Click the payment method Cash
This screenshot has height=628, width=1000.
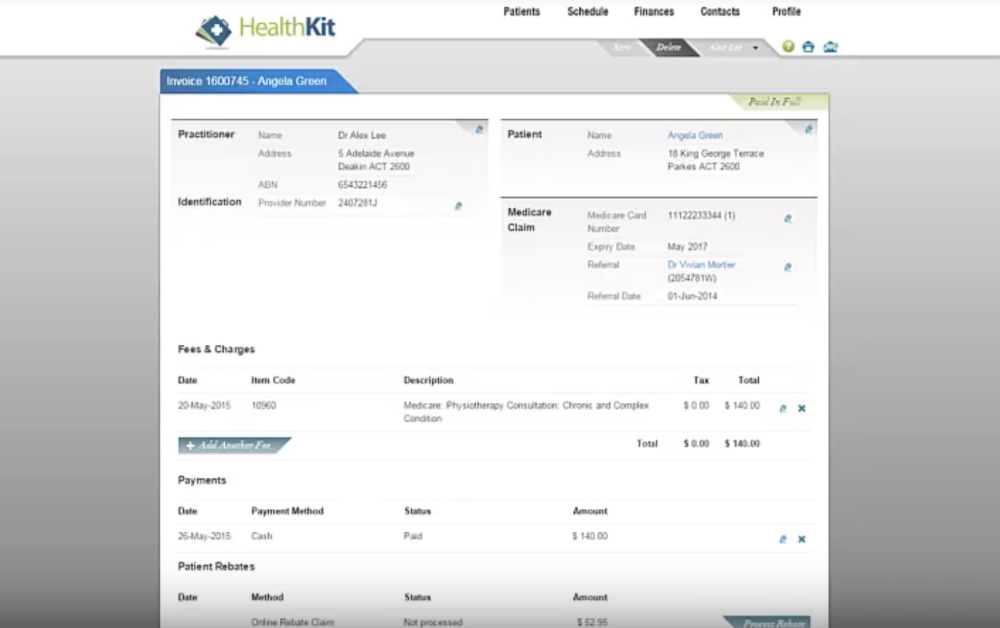point(261,536)
